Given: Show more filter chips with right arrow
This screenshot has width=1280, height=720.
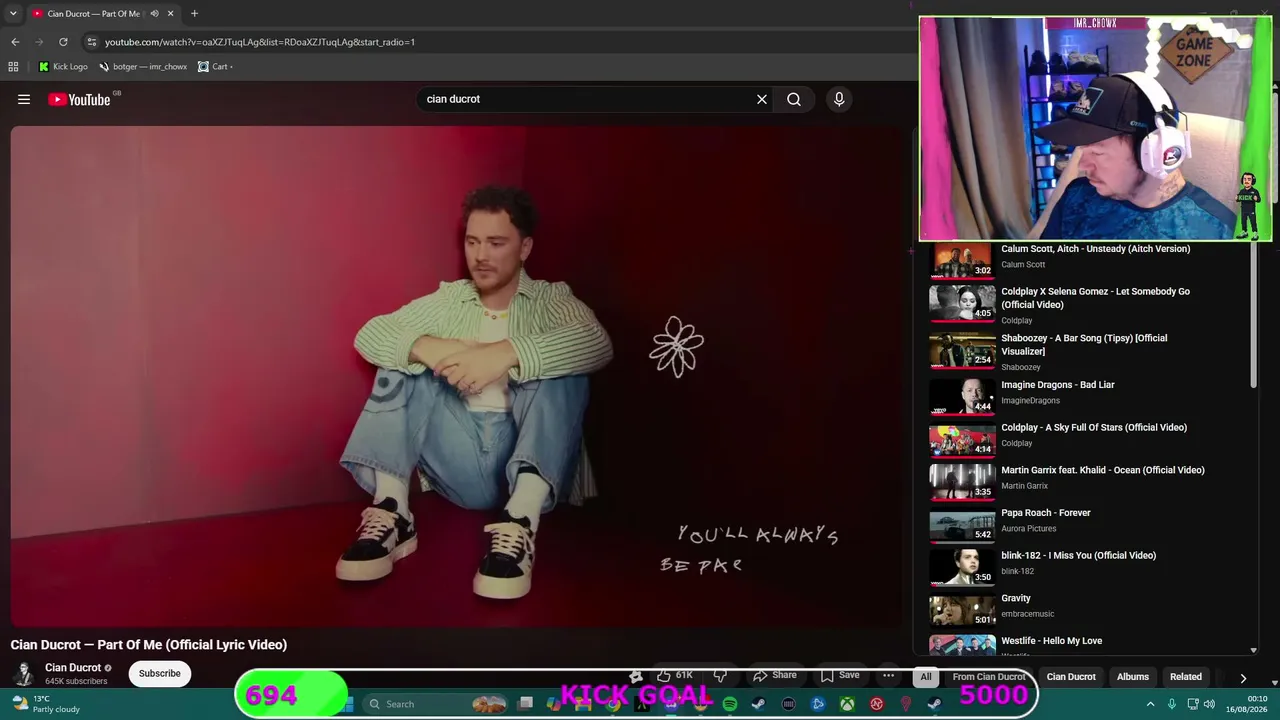Looking at the screenshot, I should coord(1243,677).
